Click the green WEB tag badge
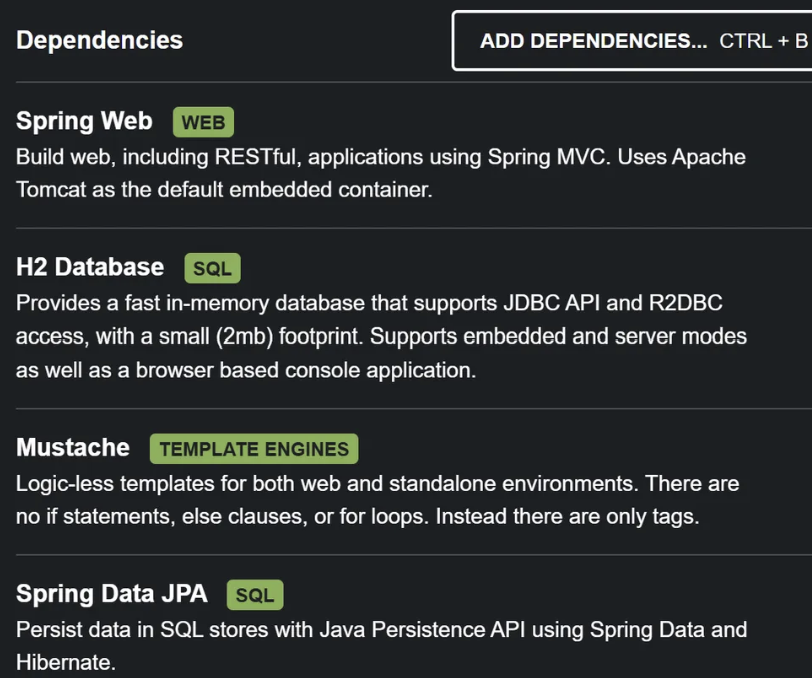The height and width of the screenshot is (678, 812). (x=204, y=123)
